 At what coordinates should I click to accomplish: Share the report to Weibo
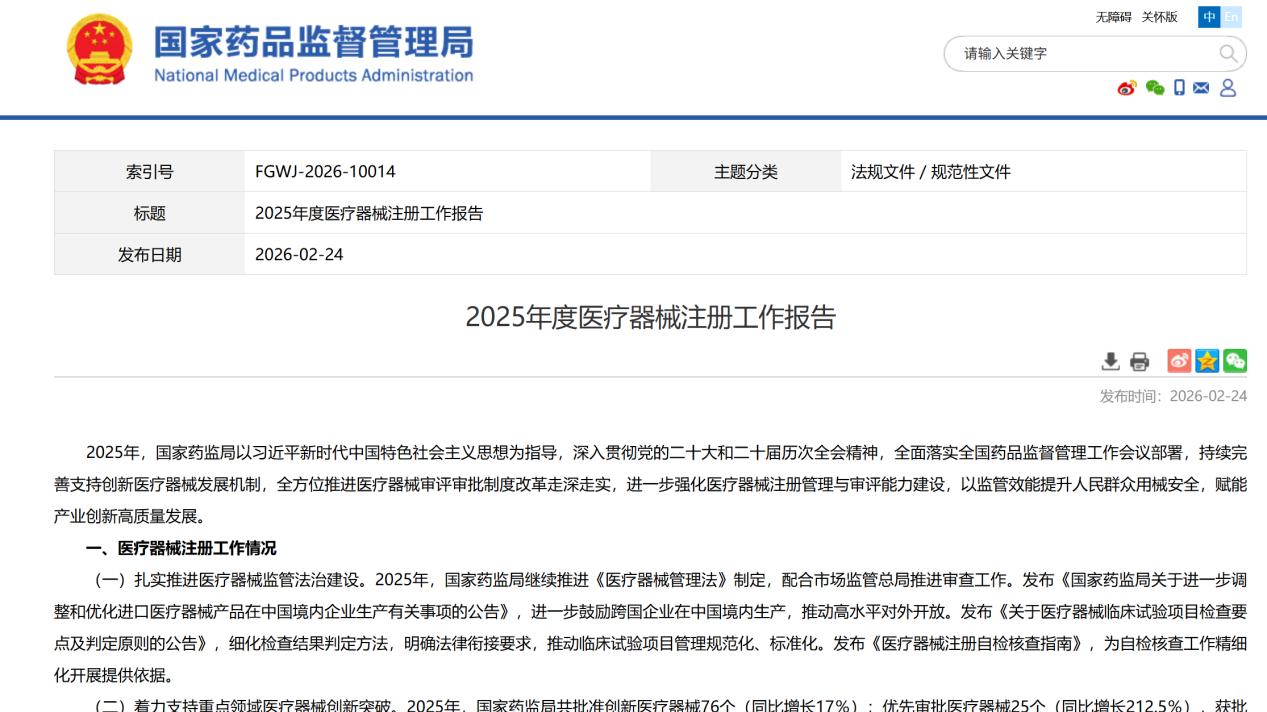(1177, 360)
